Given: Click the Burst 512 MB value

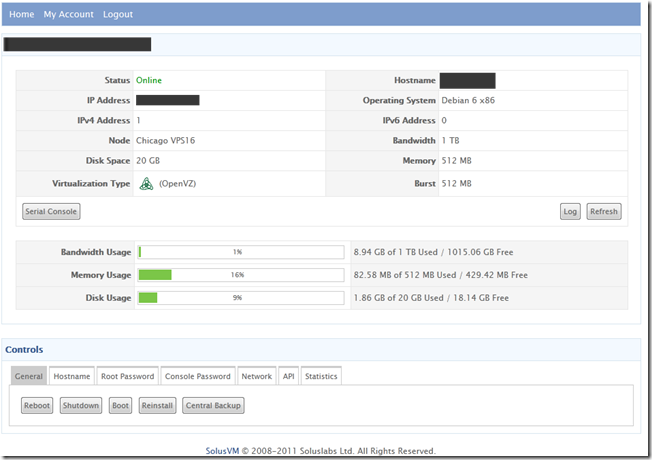Looking at the screenshot, I should pyautogui.click(x=457, y=183).
